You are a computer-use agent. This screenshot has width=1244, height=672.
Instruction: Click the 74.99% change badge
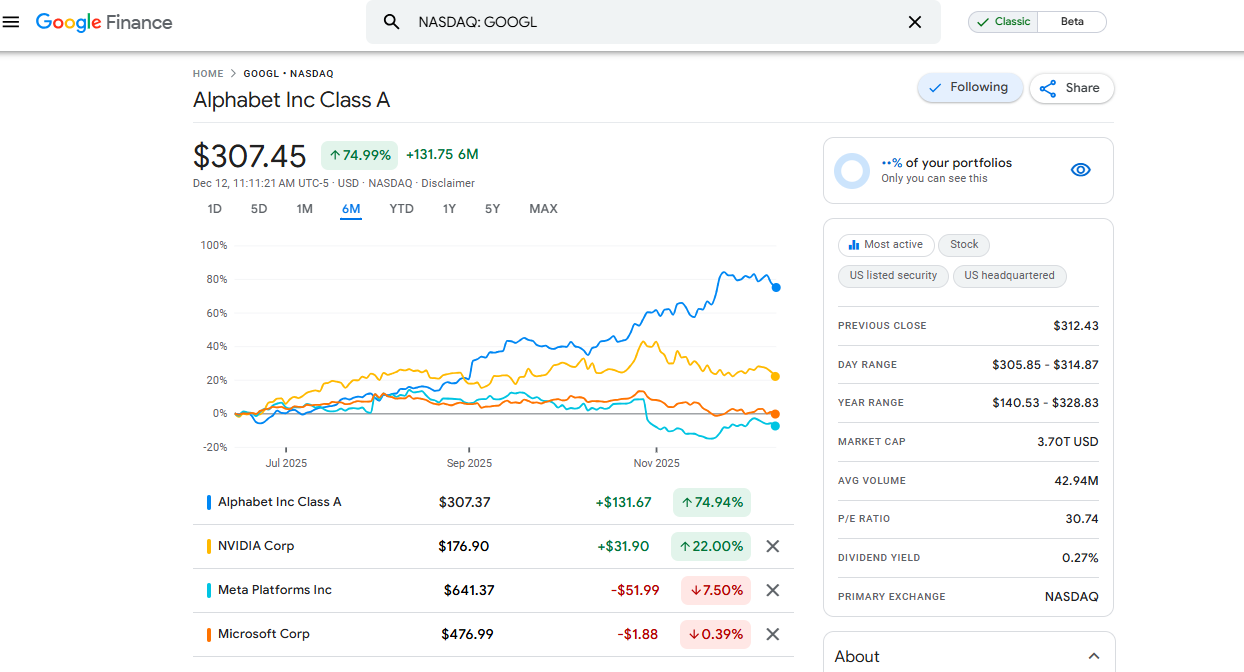pos(360,155)
